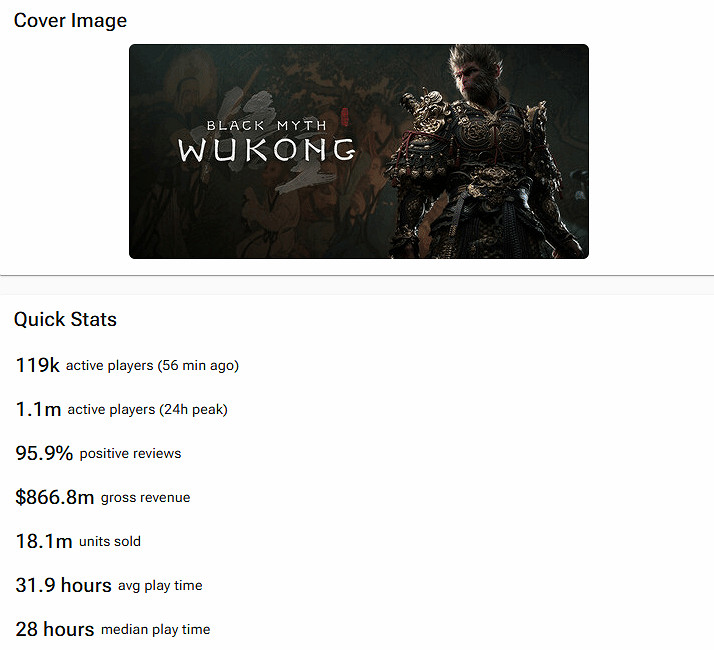Select the 31.9 hours value
This screenshot has width=714, height=650.
(x=63, y=585)
